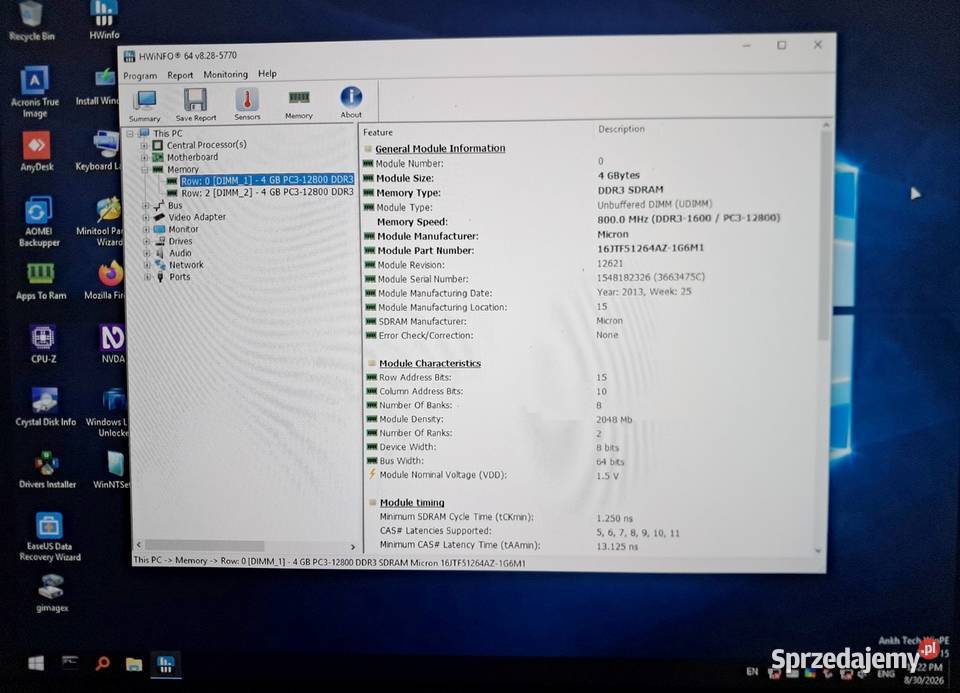Open the Help menu
The height and width of the screenshot is (693, 960).
(x=267, y=73)
